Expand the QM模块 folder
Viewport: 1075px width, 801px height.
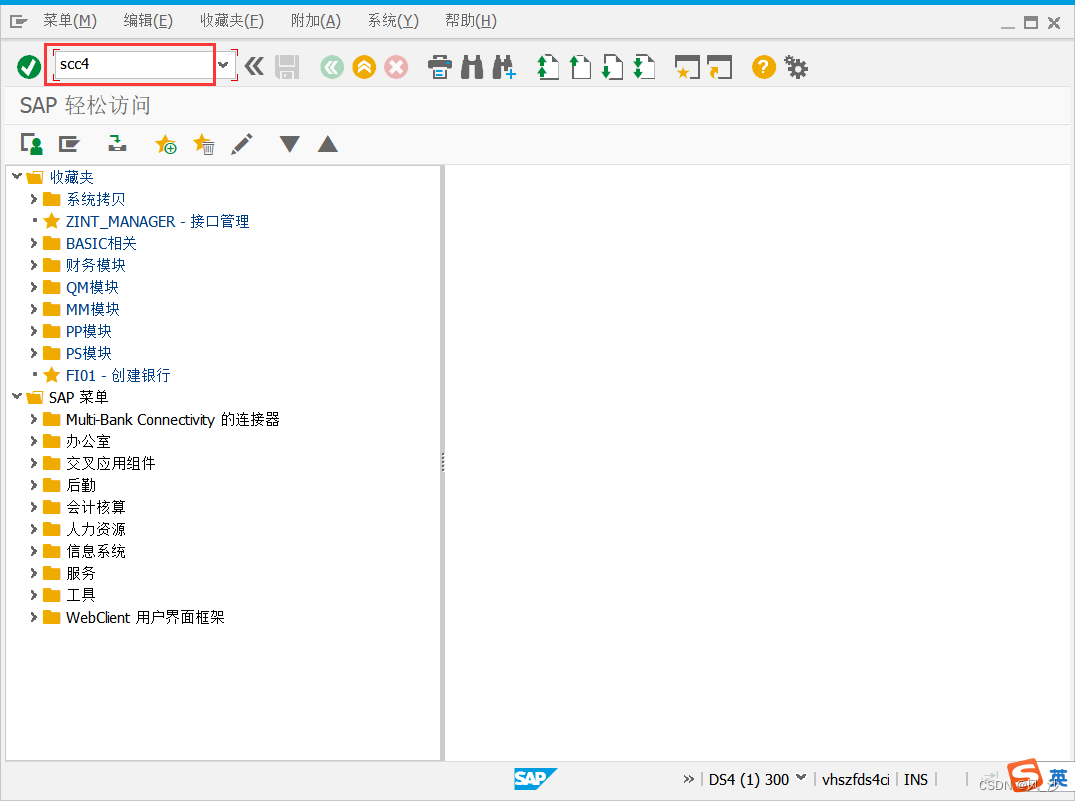coord(34,287)
